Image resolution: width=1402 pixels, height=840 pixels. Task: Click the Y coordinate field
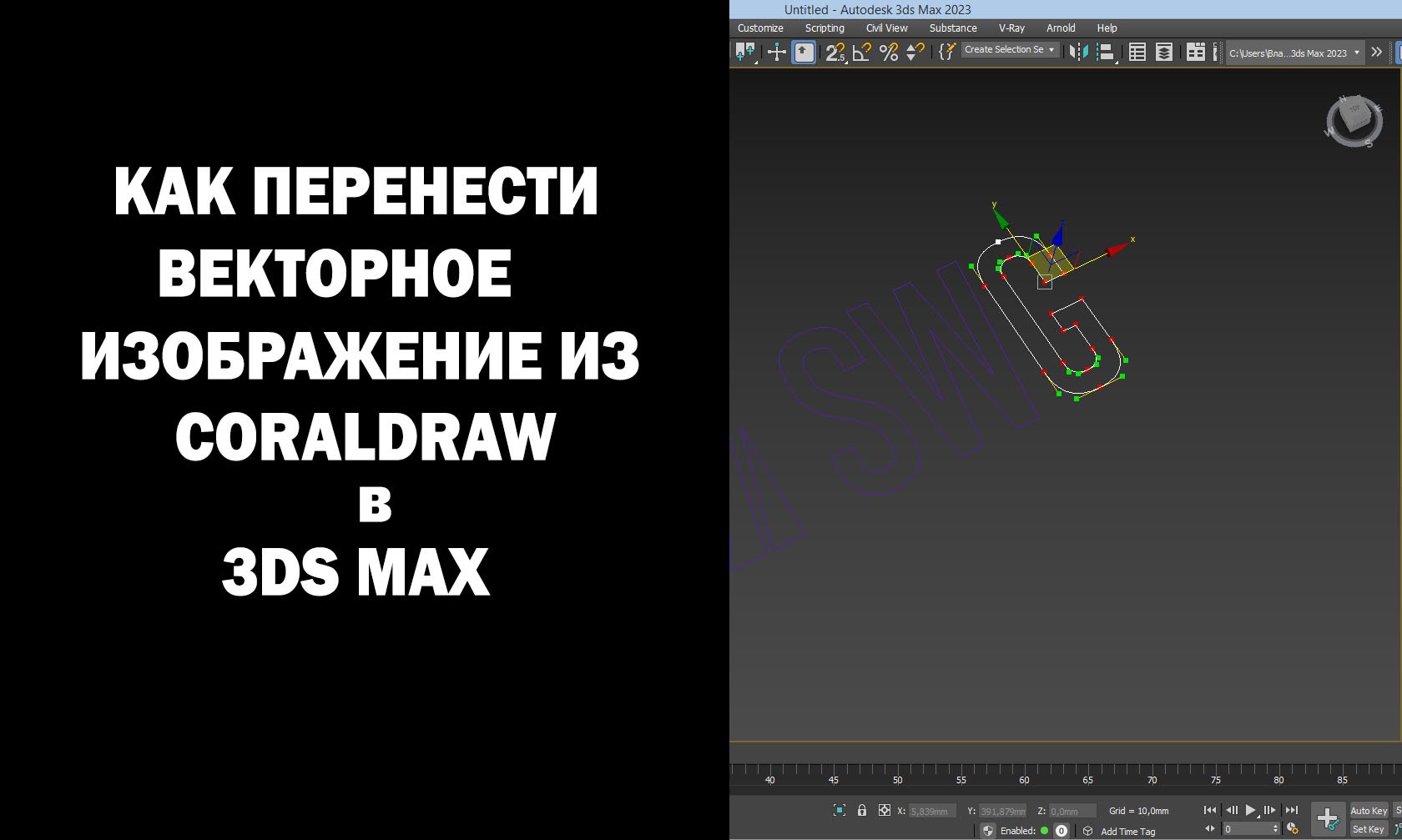tap(1002, 811)
